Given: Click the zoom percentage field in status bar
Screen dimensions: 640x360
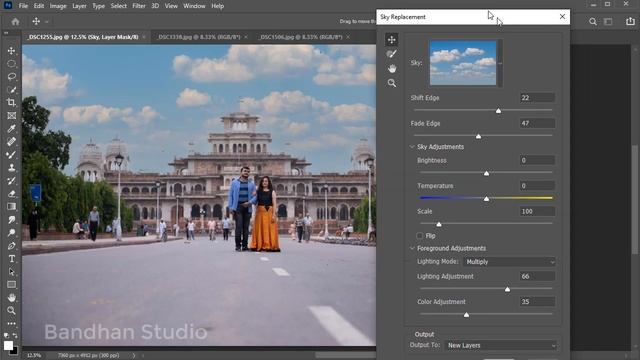Looking at the screenshot, I should (x=34, y=356).
